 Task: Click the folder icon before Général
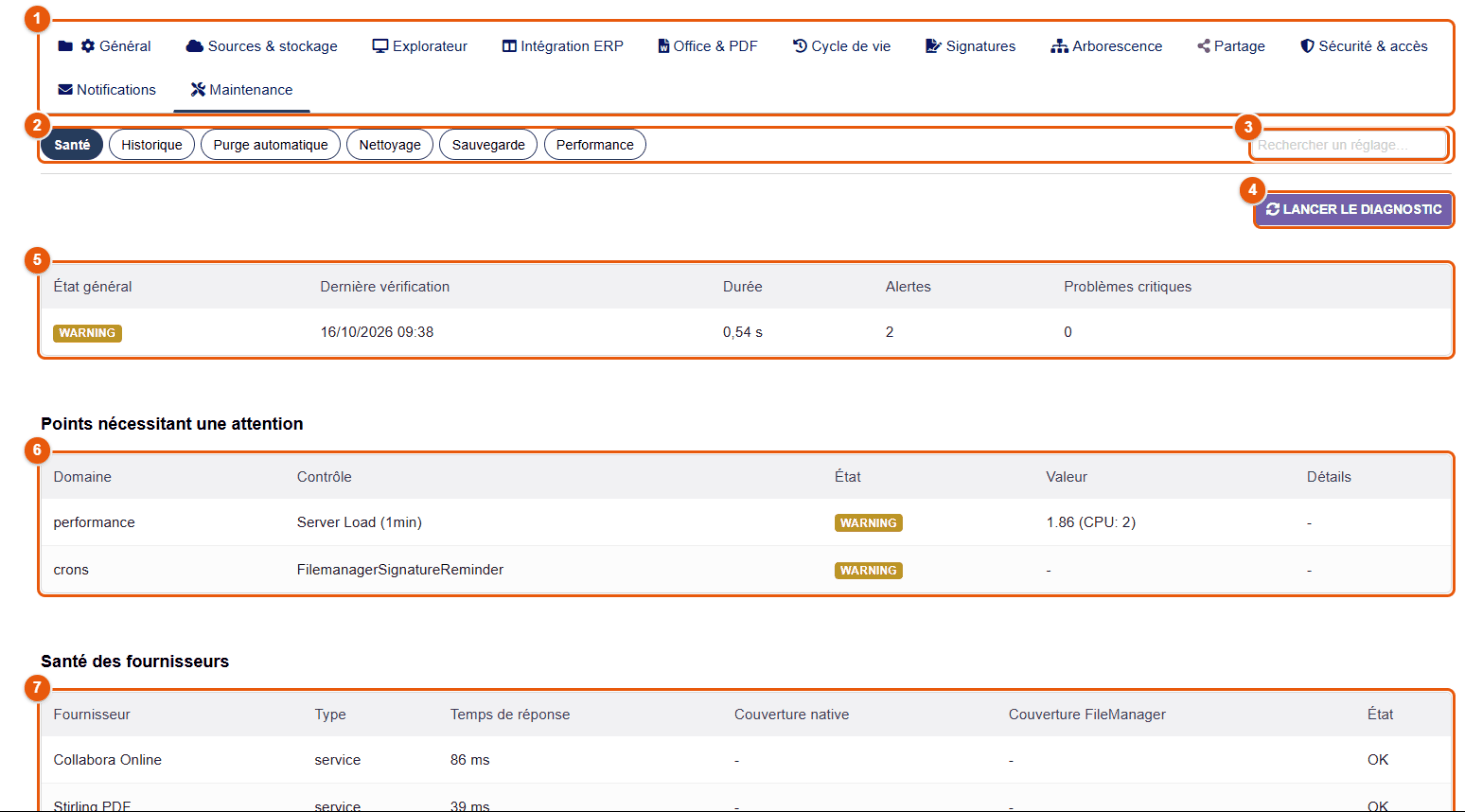tap(66, 46)
